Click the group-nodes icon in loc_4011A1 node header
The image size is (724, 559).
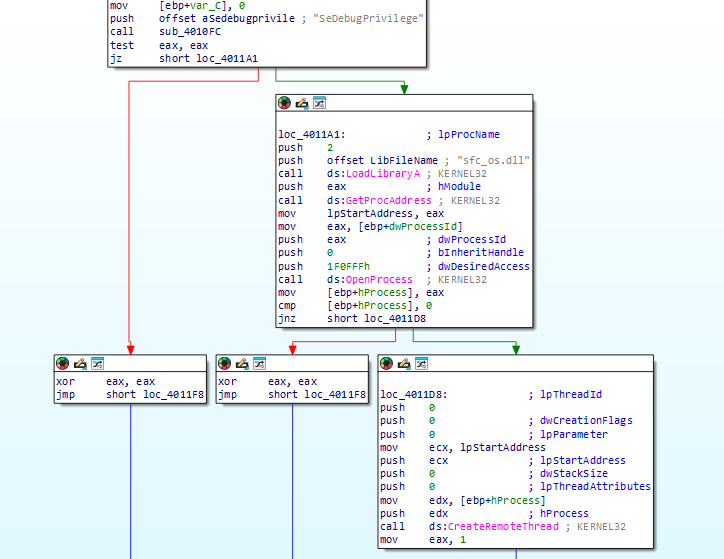point(319,103)
